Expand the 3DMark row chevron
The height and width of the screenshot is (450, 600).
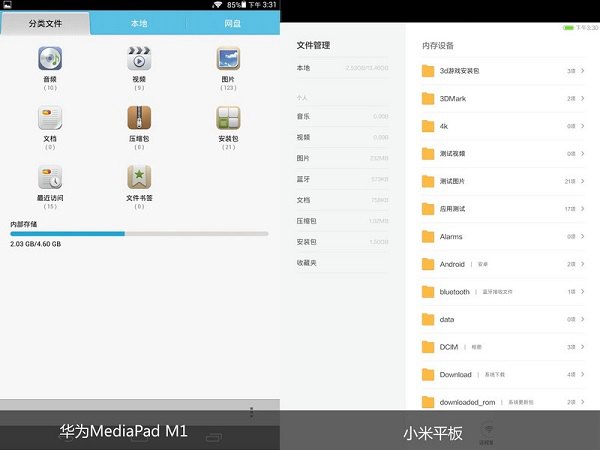582,98
